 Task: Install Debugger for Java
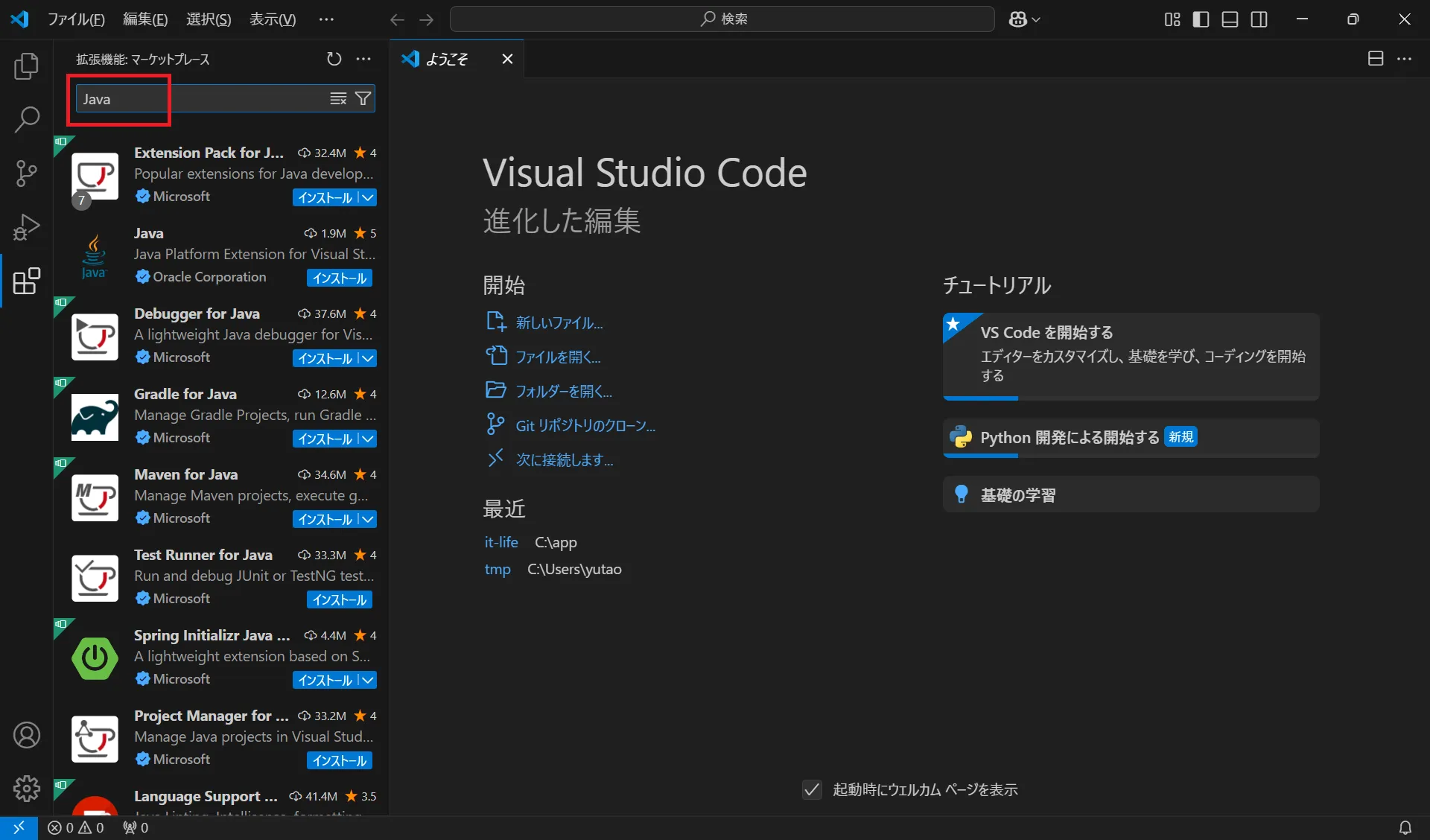click(325, 358)
